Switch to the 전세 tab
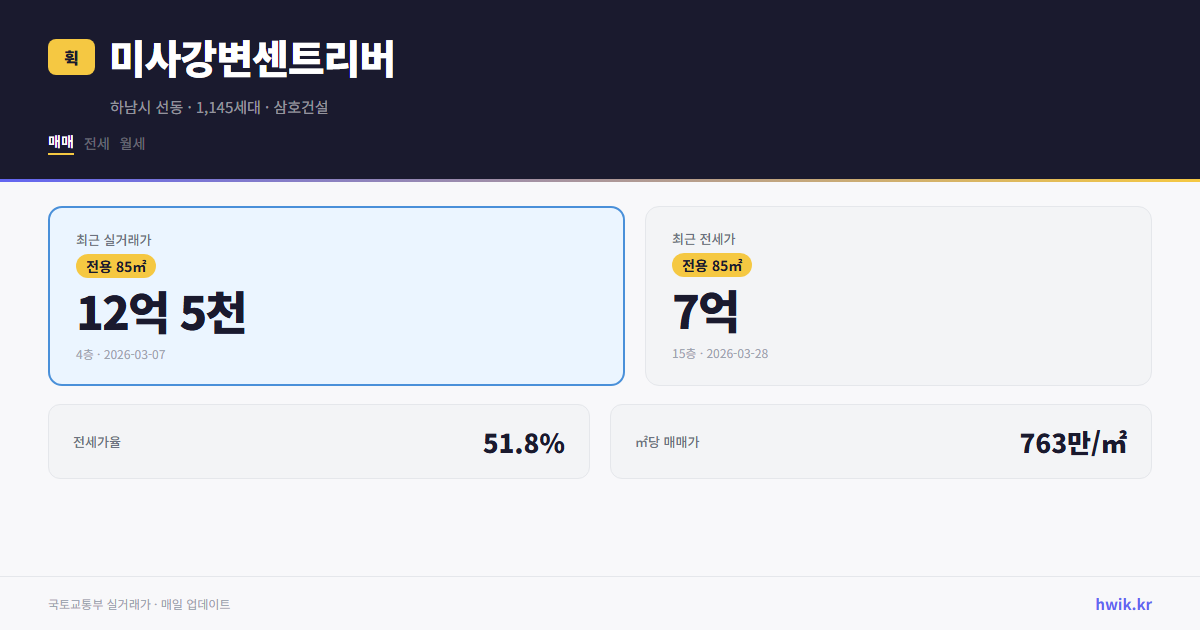Viewport: 1200px width, 630px height. point(95,143)
